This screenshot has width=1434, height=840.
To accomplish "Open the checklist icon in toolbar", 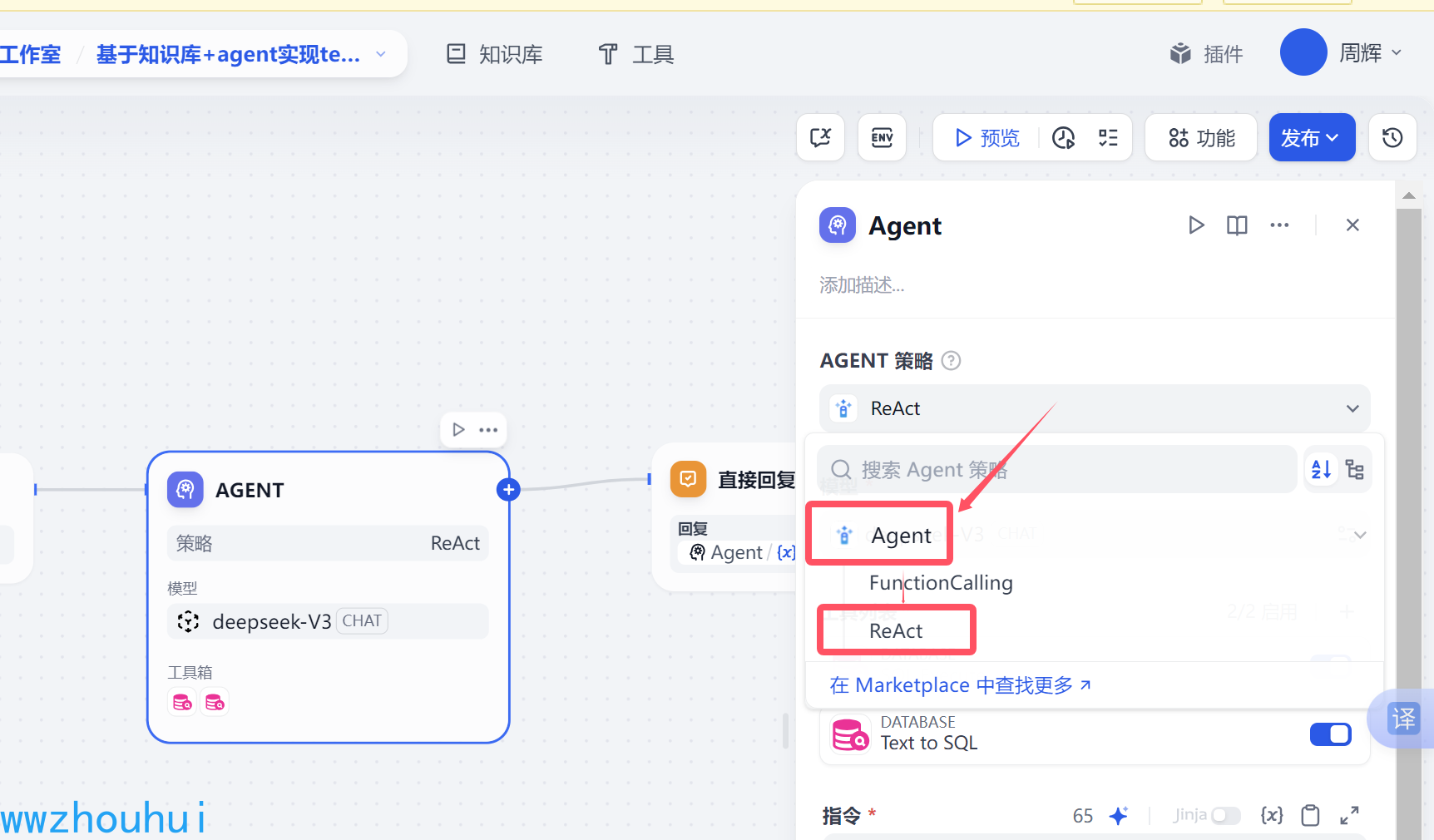I will 1108,138.
